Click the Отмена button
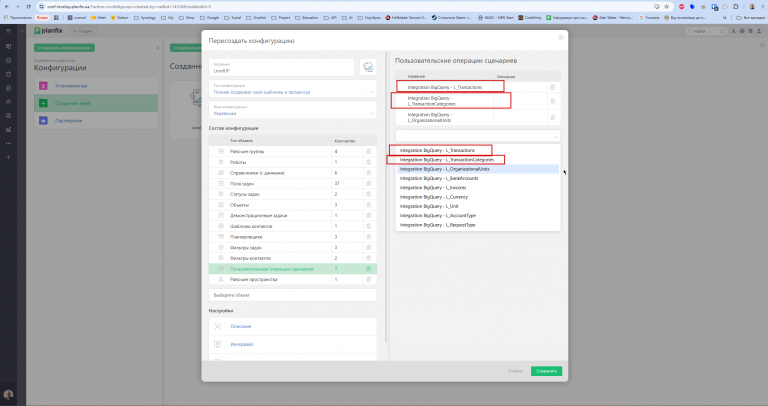This screenshot has height=406, width=768. pyautogui.click(x=515, y=371)
